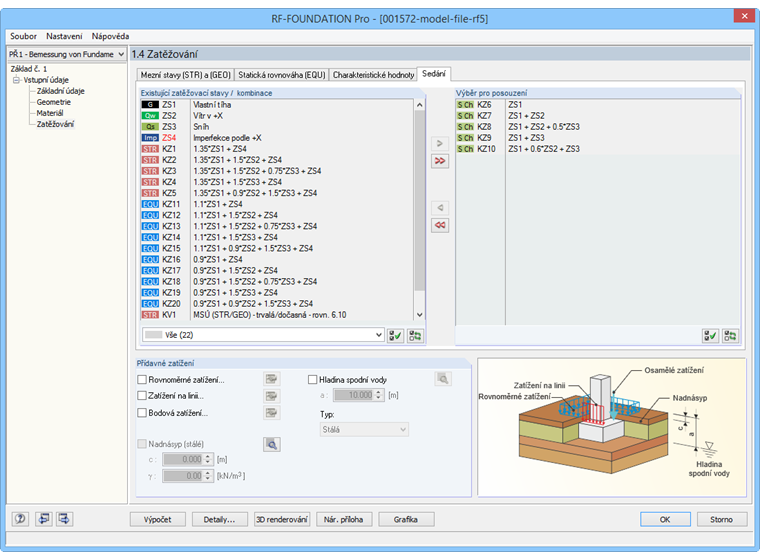Click the remove selected load case arrow
This screenshot has width=760, height=560.
coord(440,208)
